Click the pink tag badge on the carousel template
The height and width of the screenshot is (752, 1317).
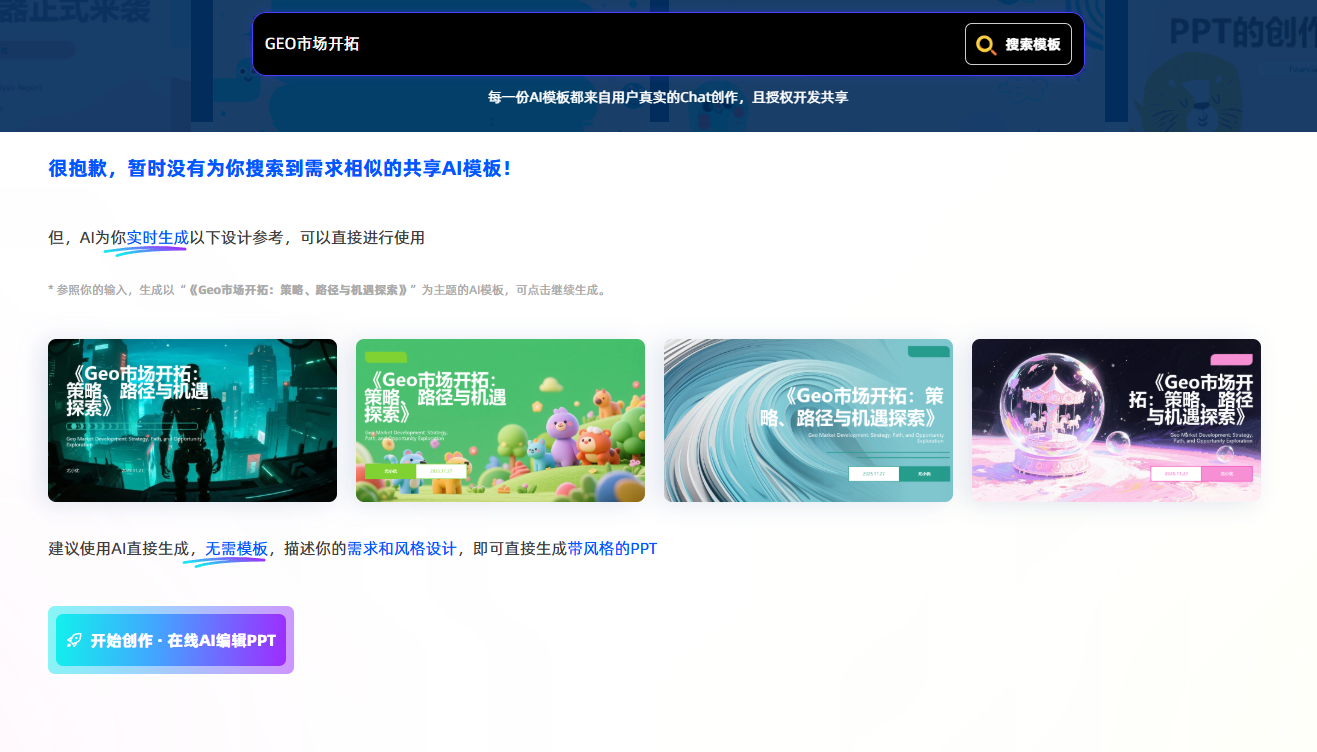(1234, 358)
